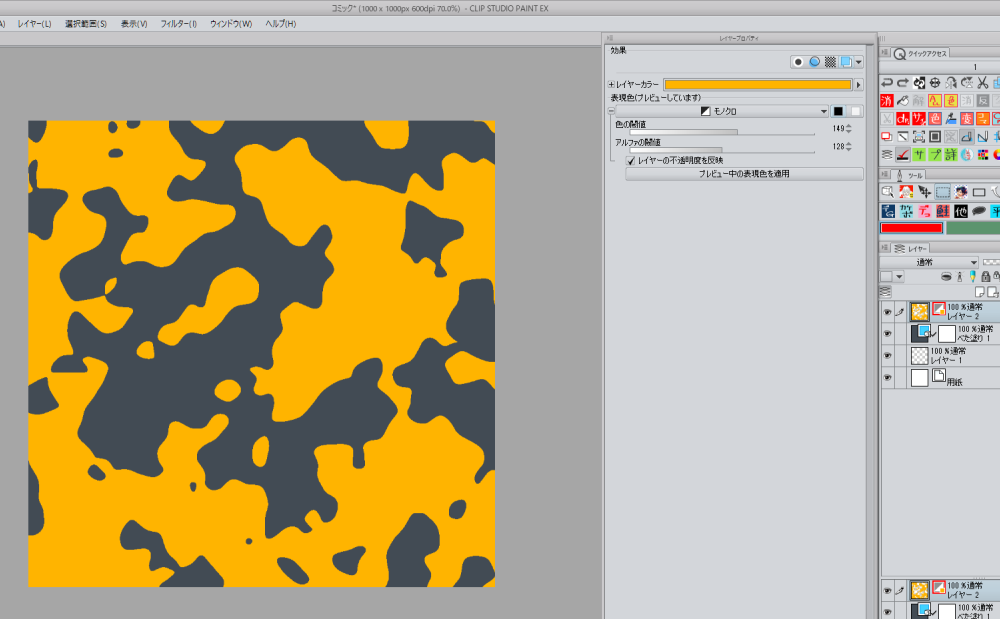
Task: Expand the レイヤーカラー plus box
Action: tap(612, 84)
